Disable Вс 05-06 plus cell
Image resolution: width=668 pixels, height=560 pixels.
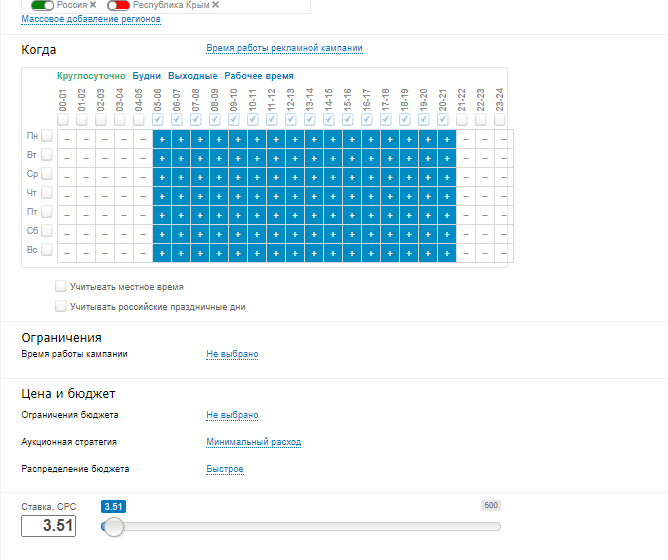[162, 253]
